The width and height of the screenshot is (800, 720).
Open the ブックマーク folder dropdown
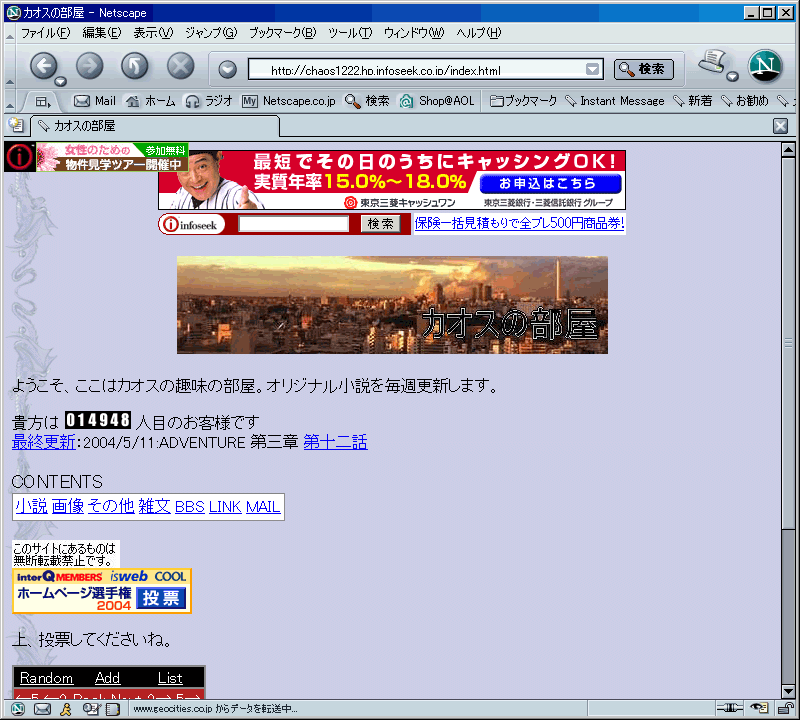[x=523, y=101]
